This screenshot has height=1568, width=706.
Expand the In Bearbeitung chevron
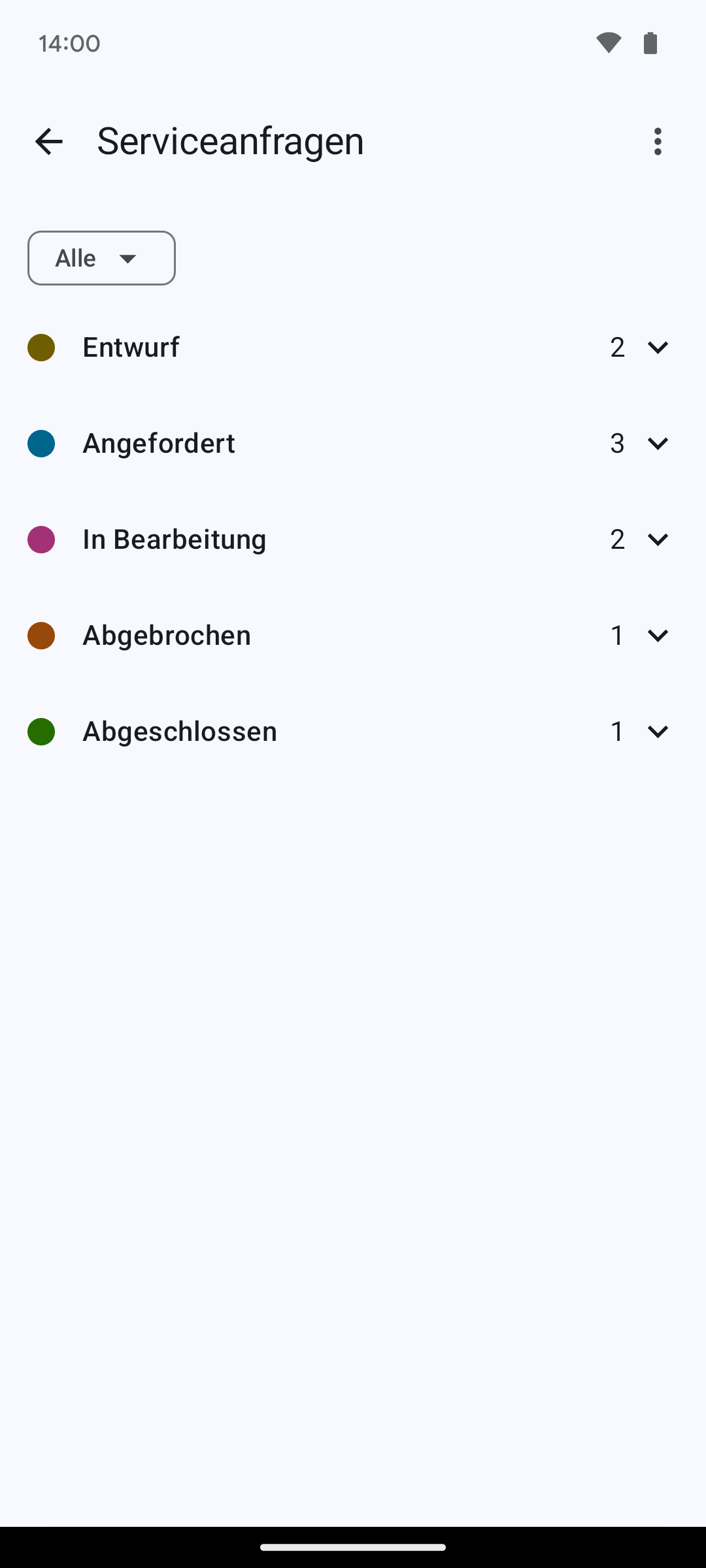coord(658,539)
